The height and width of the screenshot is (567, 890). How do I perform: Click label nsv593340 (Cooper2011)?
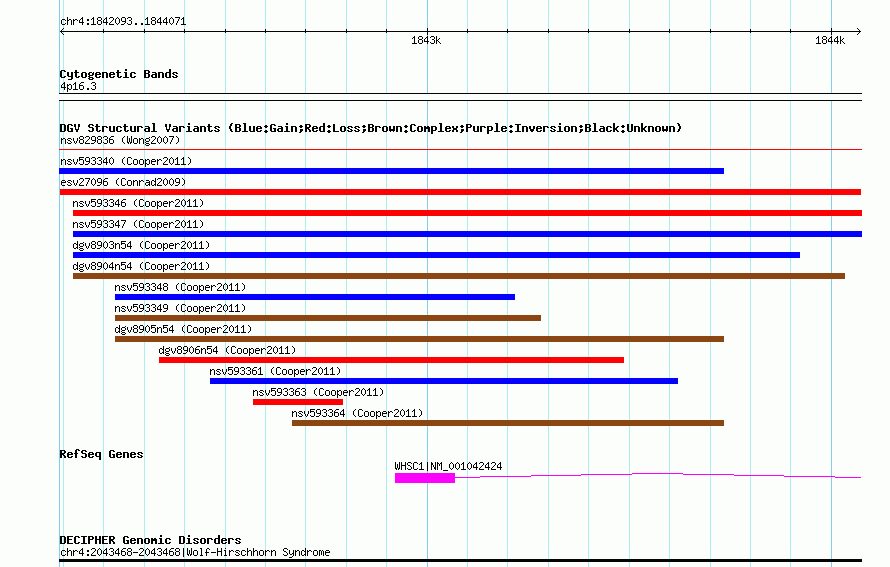(x=126, y=161)
